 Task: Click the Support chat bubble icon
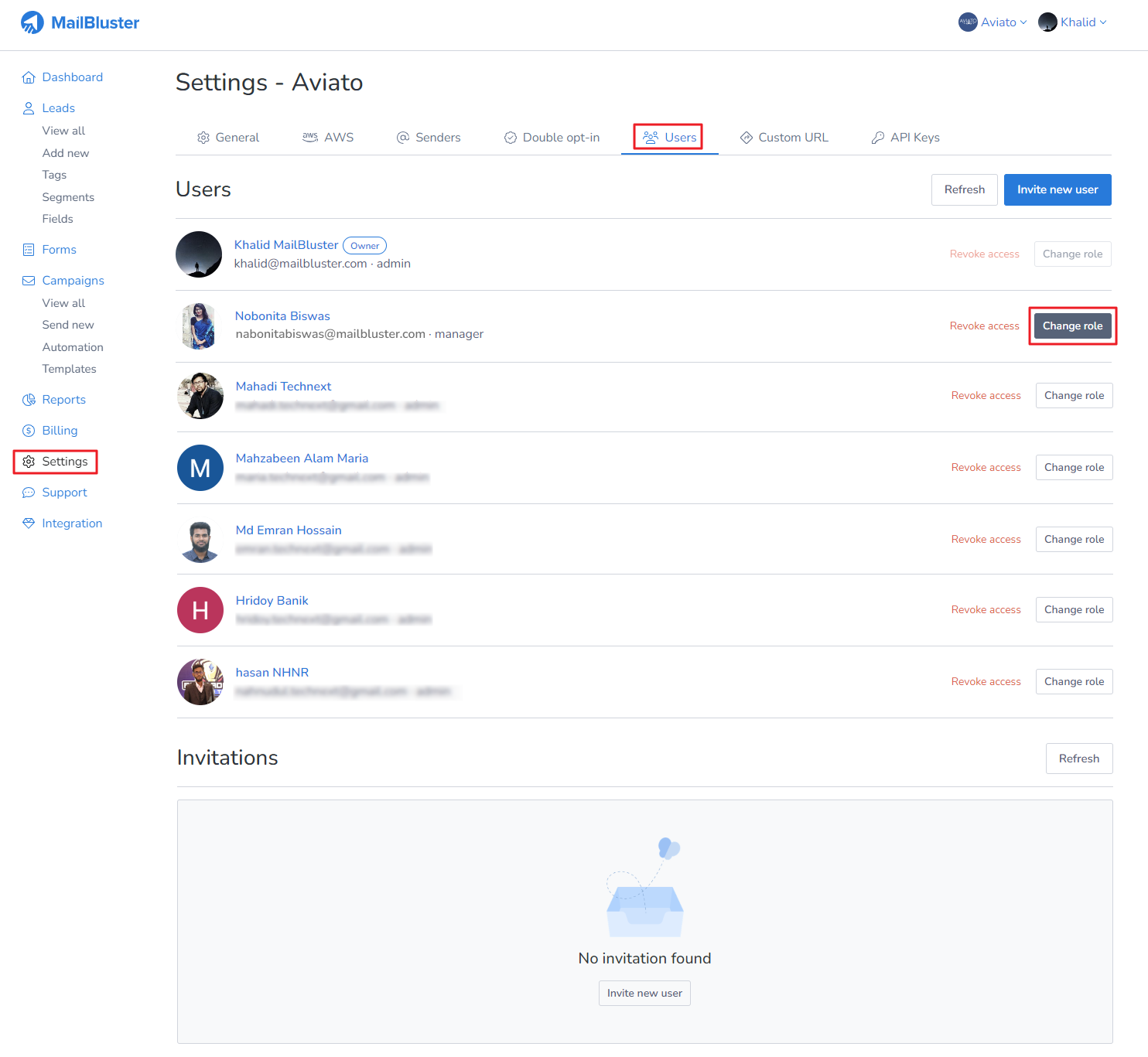29,493
